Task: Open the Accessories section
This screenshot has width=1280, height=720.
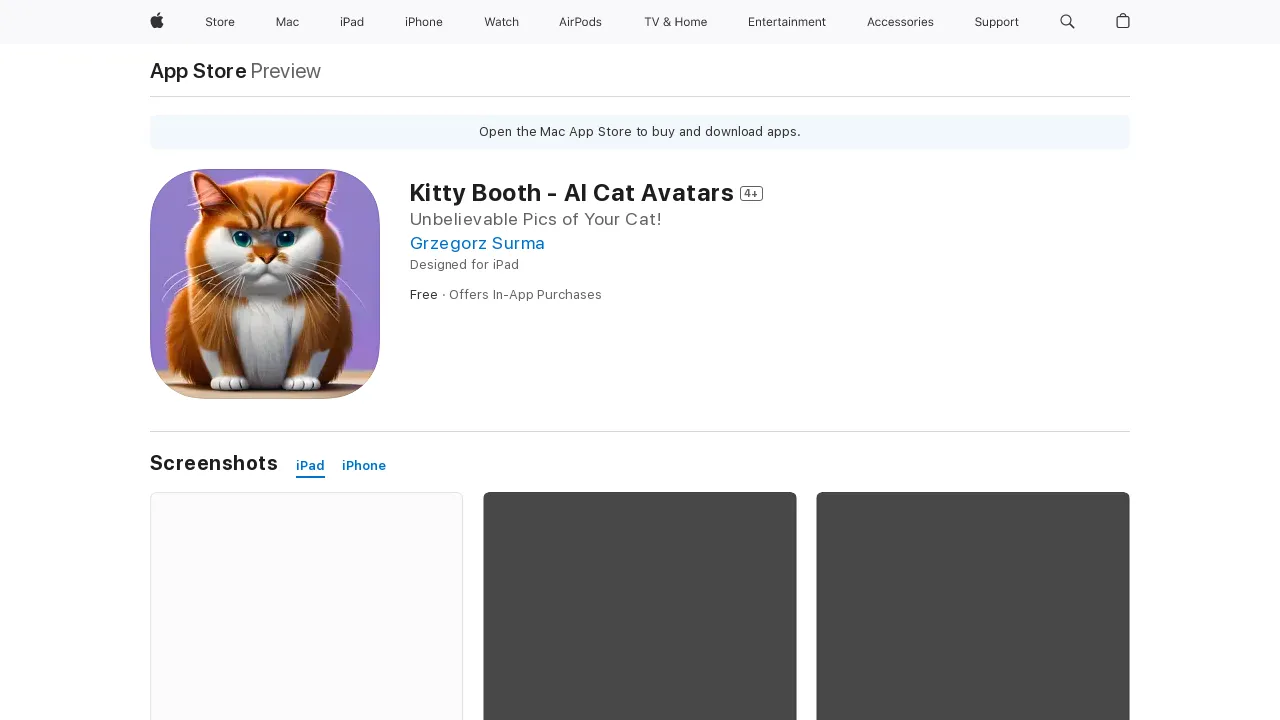Action: pyautogui.click(x=900, y=22)
